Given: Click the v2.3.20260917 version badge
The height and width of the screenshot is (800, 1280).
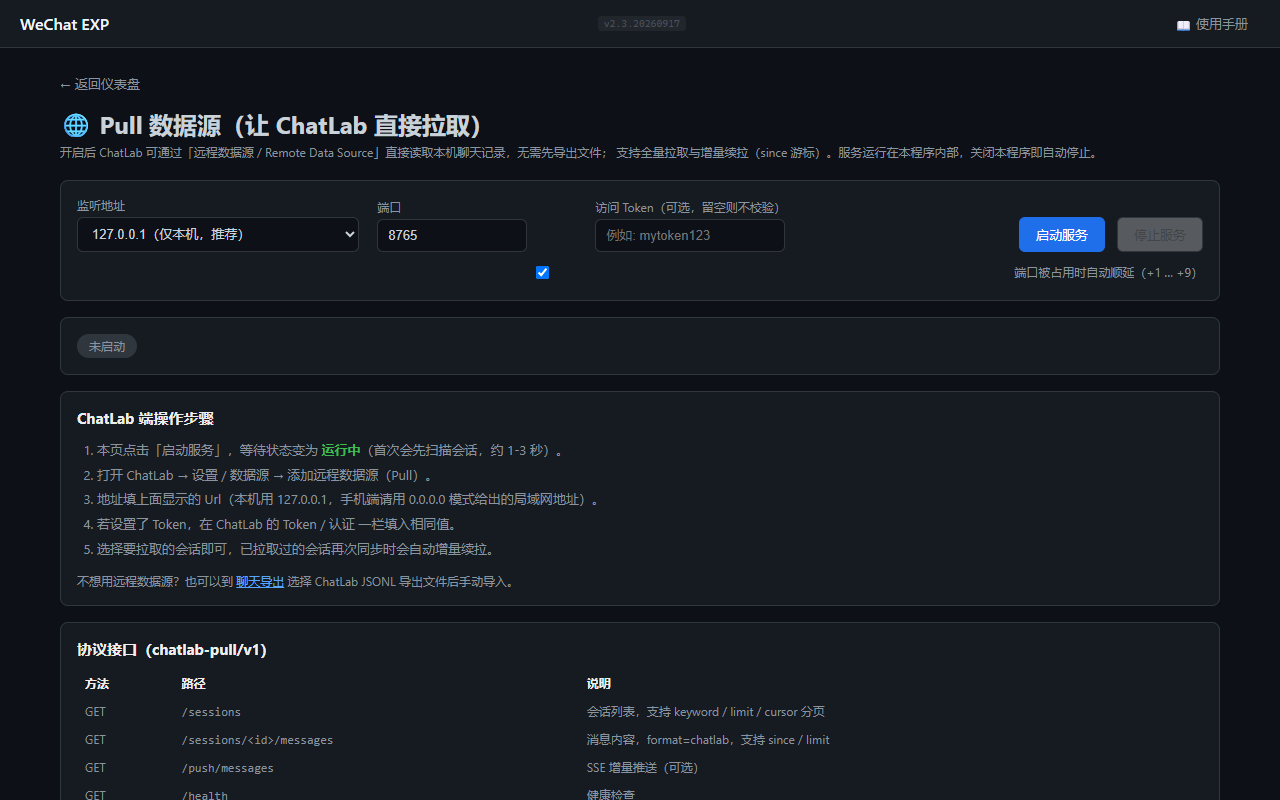Looking at the screenshot, I should [x=642, y=24].
